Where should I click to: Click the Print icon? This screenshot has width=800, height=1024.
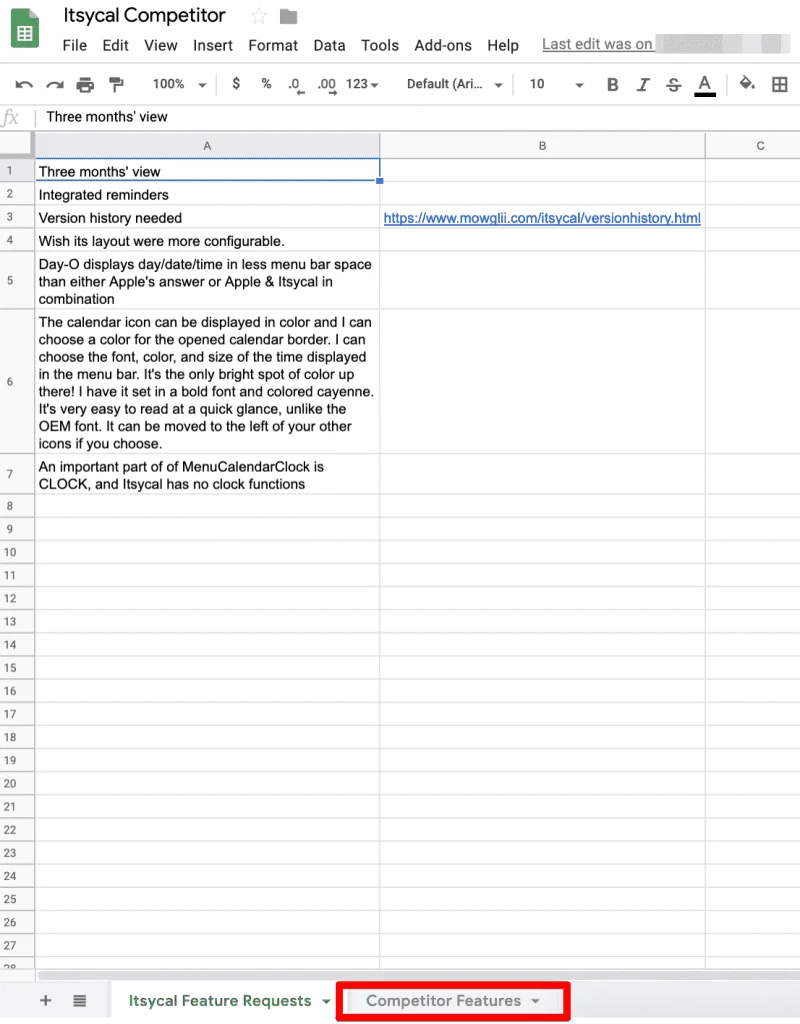point(86,85)
